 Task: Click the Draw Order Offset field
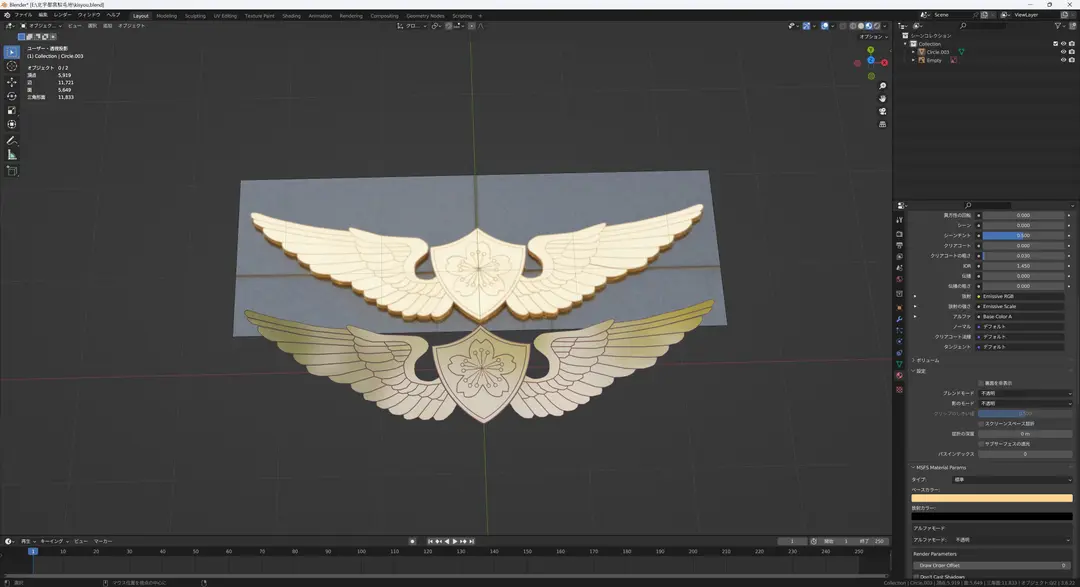(992, 566)
